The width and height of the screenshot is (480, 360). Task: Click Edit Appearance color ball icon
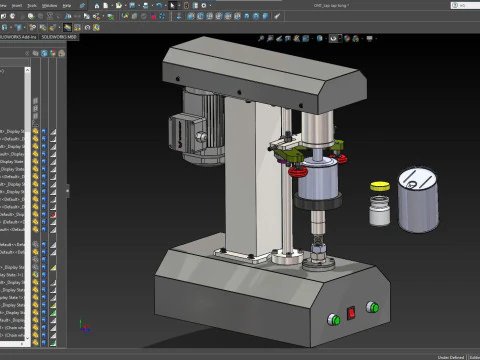pyautogui.click(x=347, y=39)
